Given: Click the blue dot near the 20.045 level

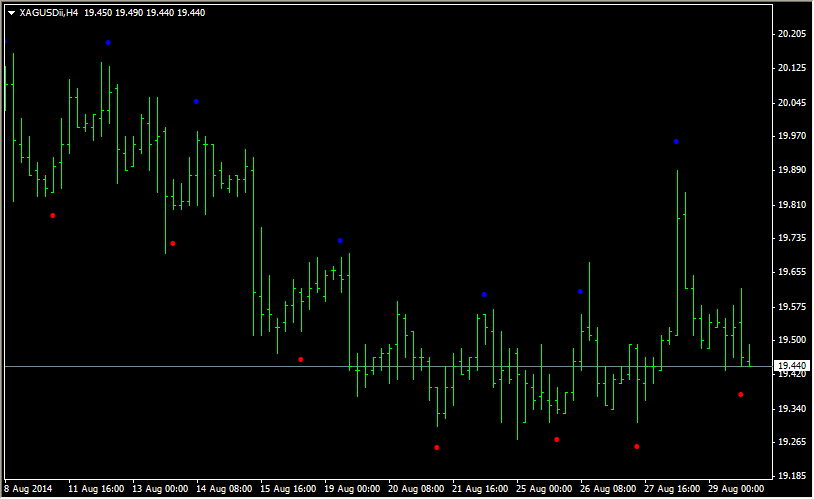Looking at the screenshot, I should click(196, 102).
